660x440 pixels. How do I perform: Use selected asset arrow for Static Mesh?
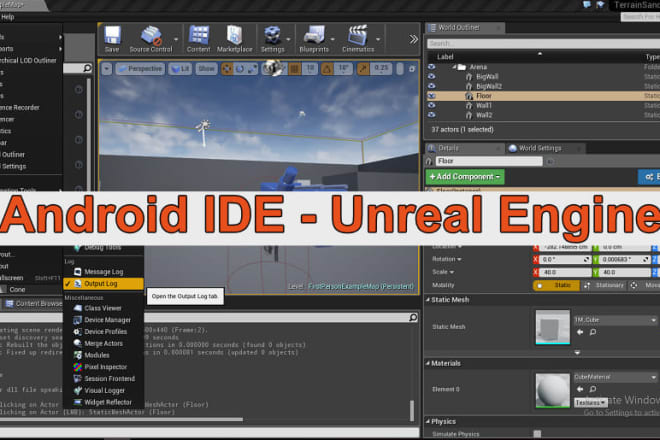(580, 332)
